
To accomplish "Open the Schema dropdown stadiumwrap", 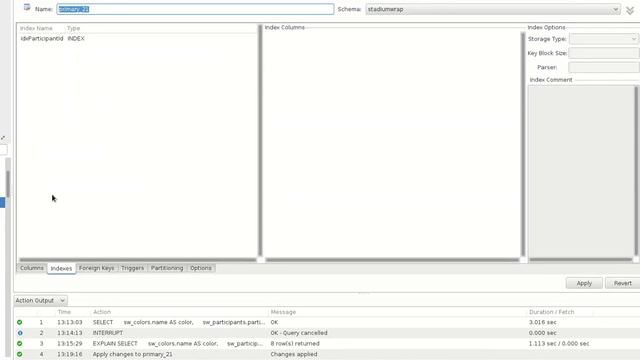I will point(493,9).
